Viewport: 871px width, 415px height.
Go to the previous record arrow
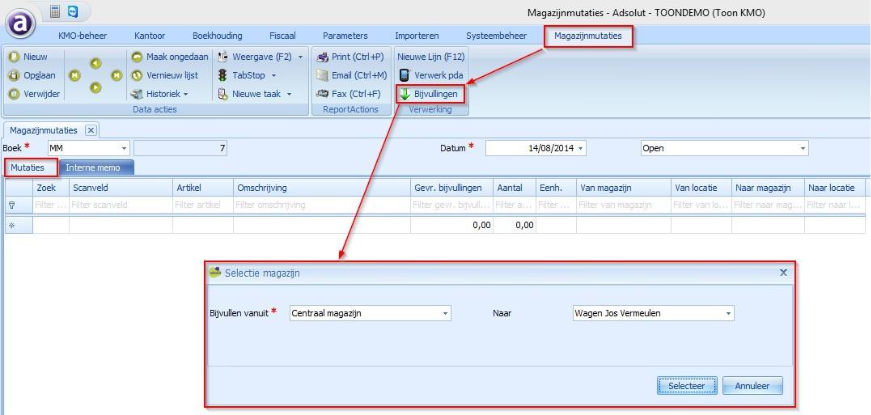tap(96, 64)
